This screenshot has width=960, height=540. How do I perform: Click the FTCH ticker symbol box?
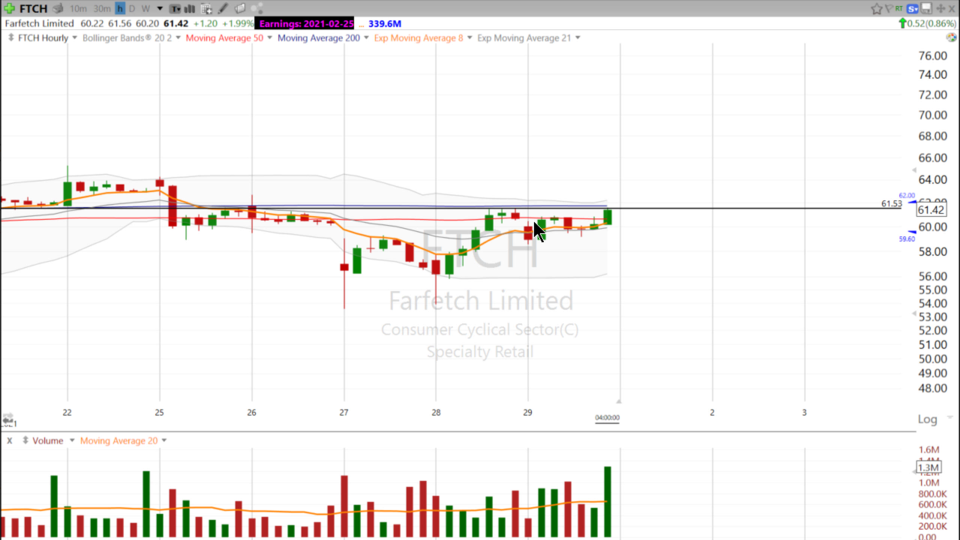33,9
